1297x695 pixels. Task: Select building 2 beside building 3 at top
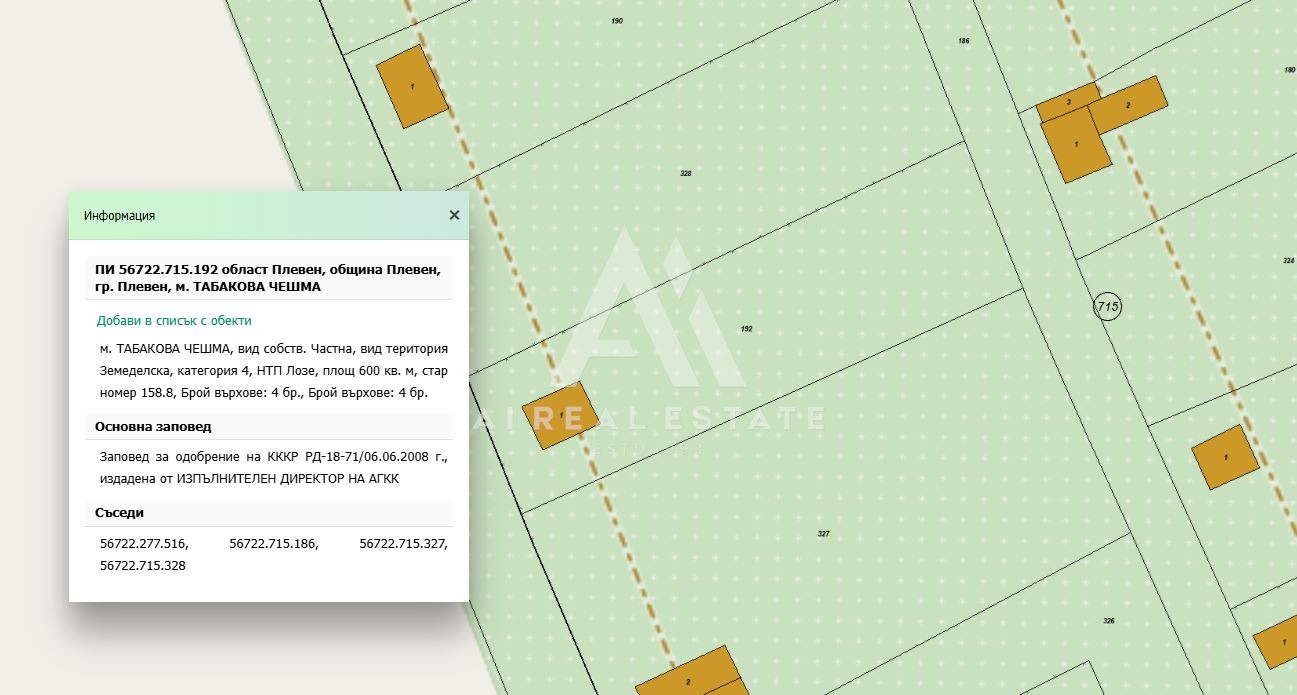(x=1128, y=105)
